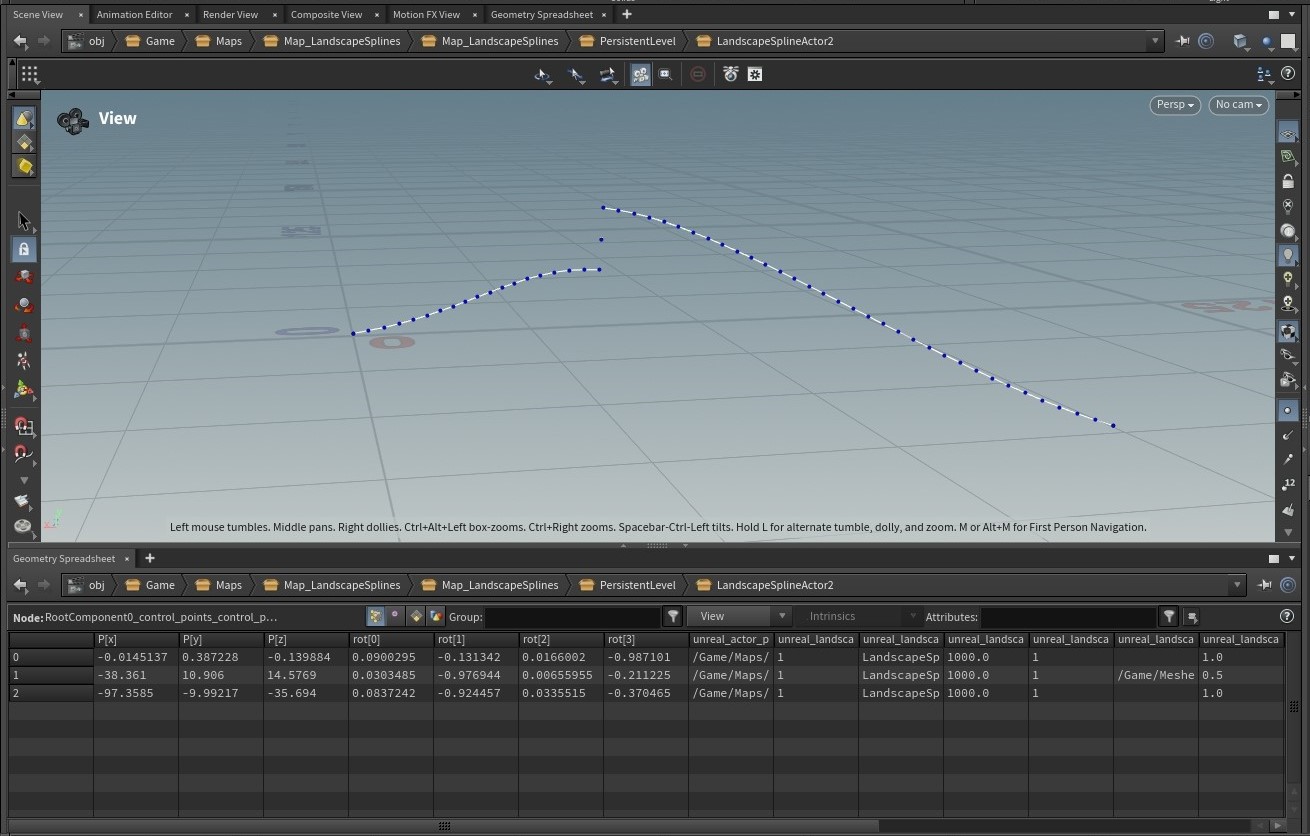
Task: Click the spreadsheet horizontal scrollbar
Action: tap(445, 826)
